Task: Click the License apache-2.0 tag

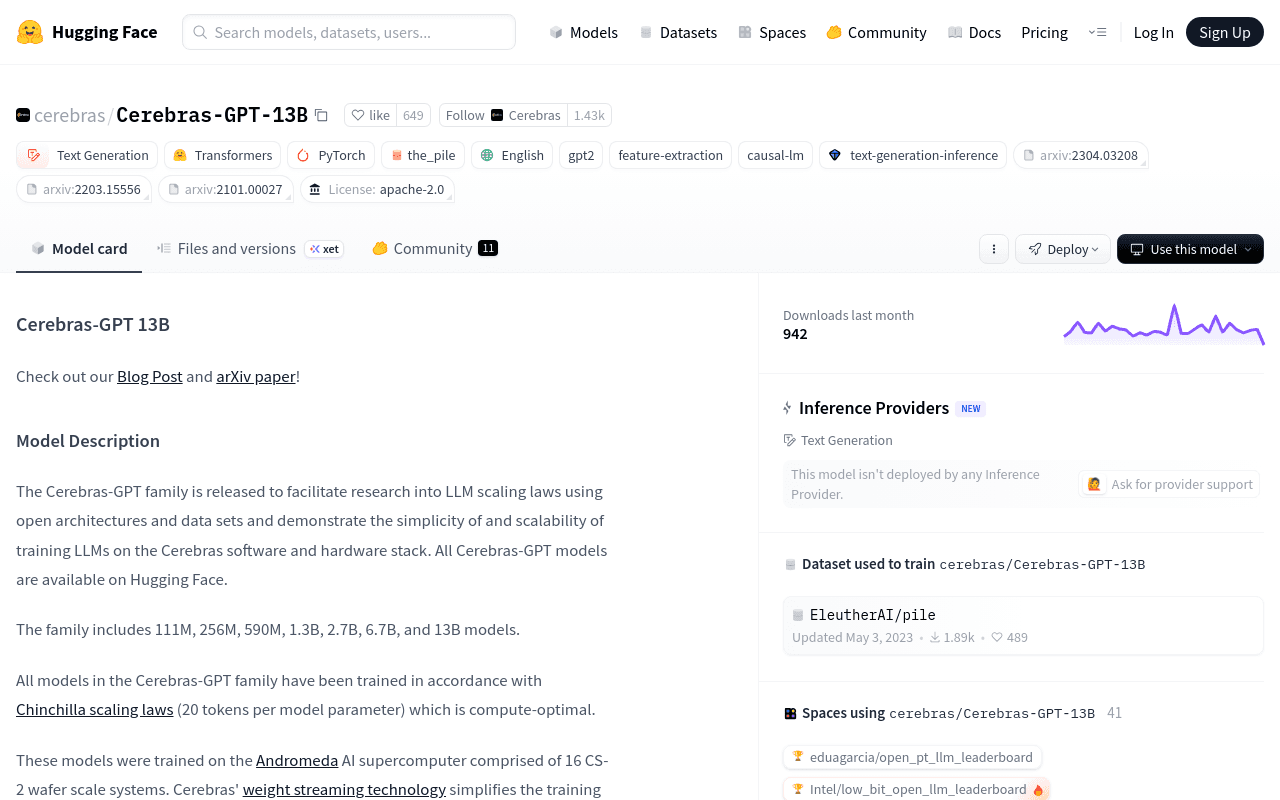Action: click(x=377, y=189)
